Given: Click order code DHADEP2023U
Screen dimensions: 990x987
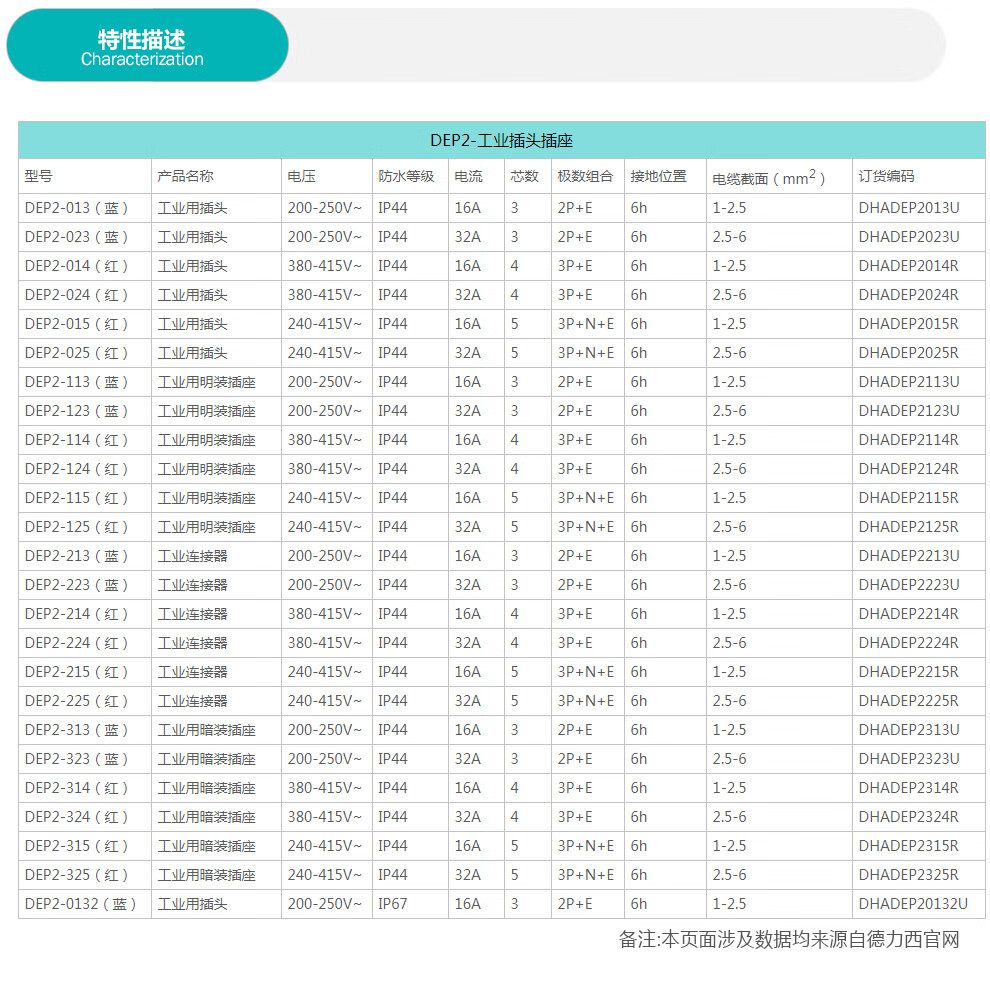Looking at the screenshot, I should point(909,237).
